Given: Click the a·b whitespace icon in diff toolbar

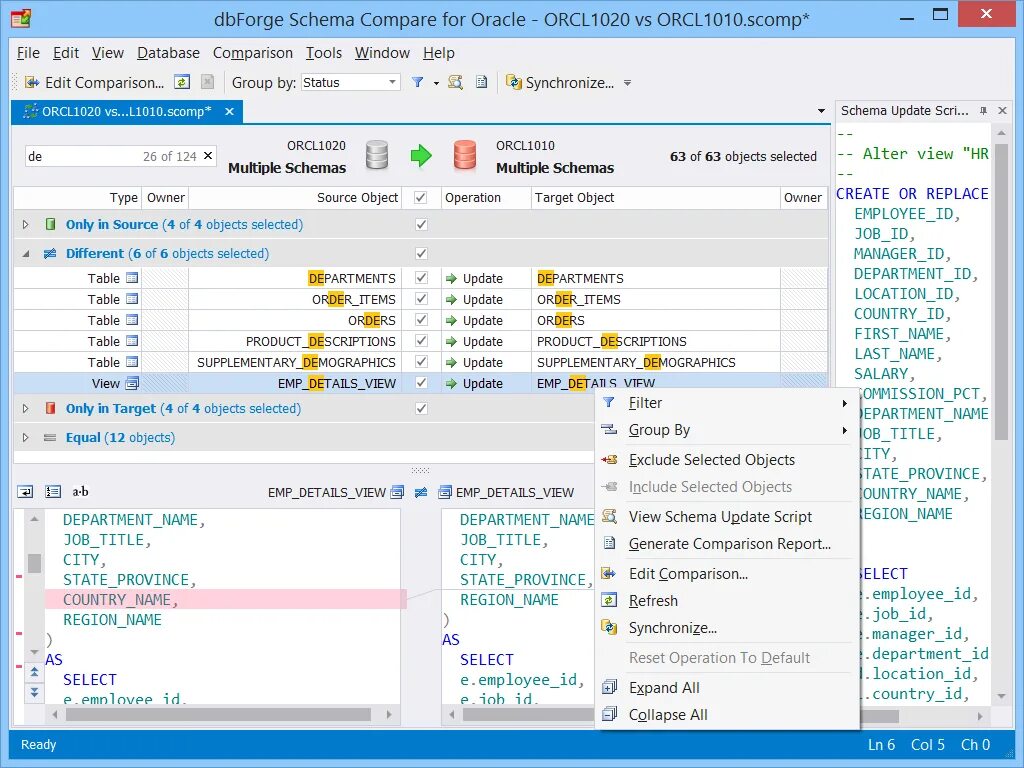Looking at the screenshot, I should [x=80, y=492].
